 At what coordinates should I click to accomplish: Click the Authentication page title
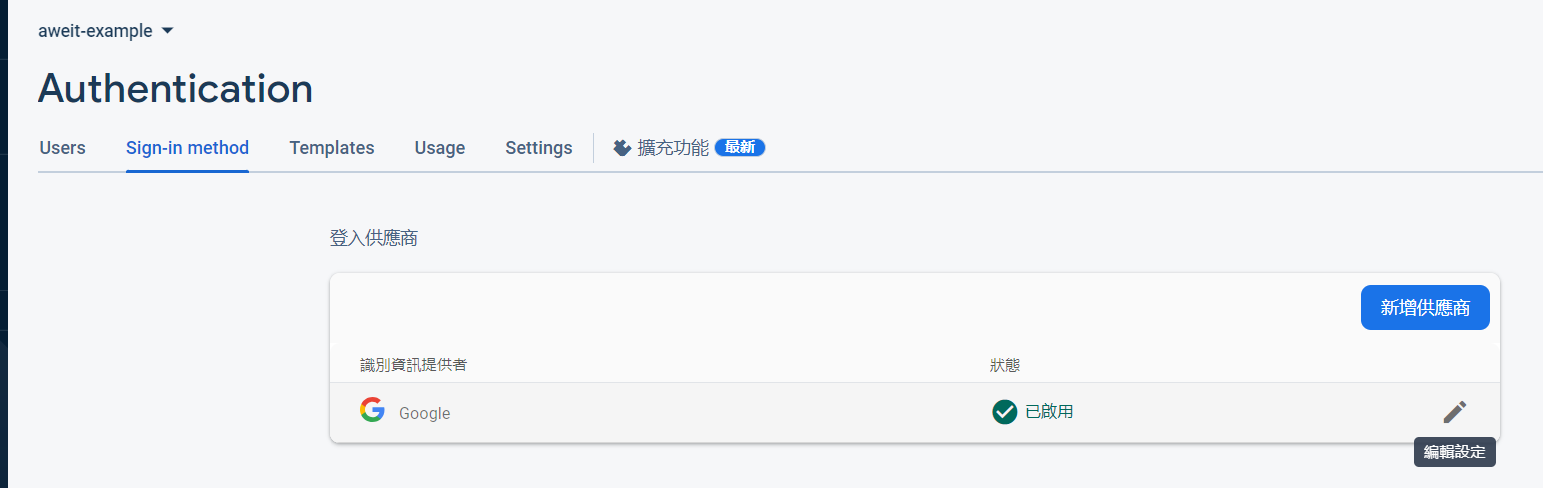(176, 88)
